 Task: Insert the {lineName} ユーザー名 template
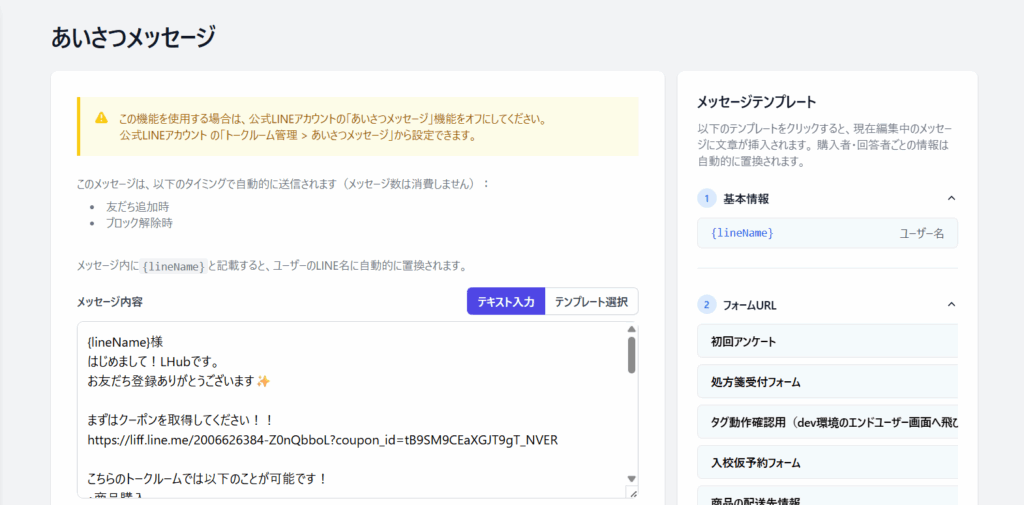coord(826,233)
